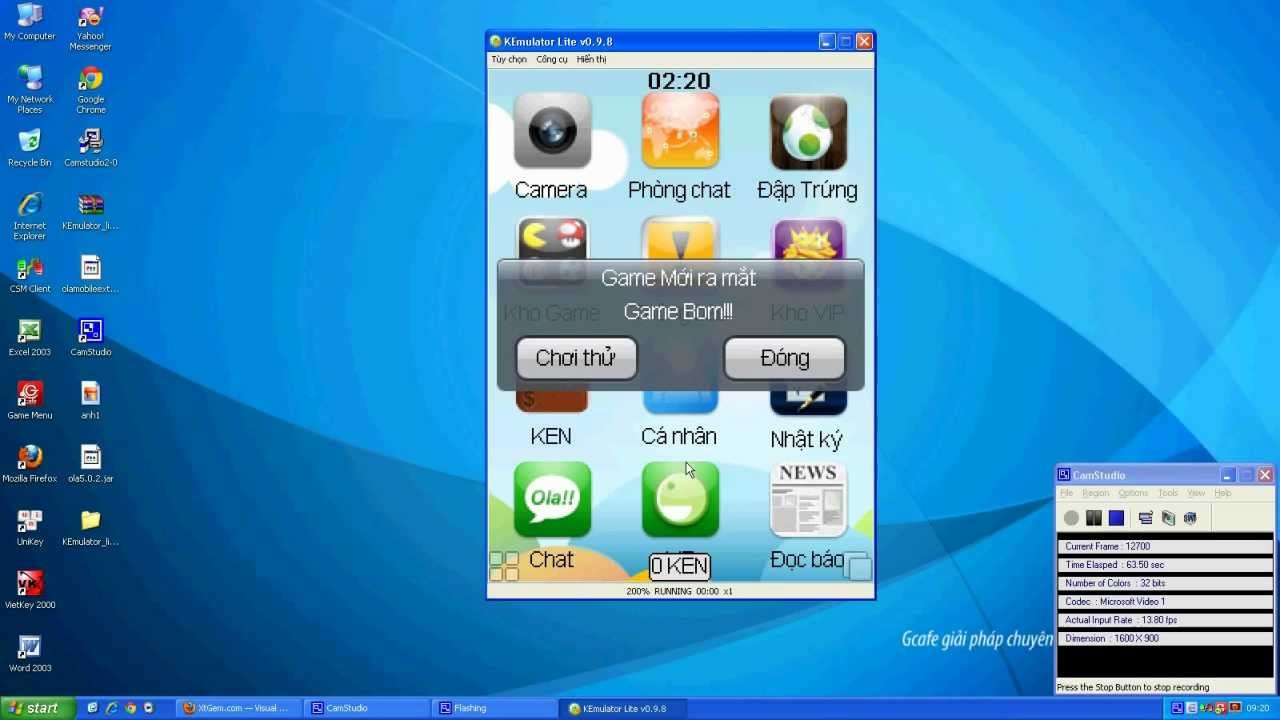Select the UniKey desktop icon
Screen dimensions: 1280x720
pyautogui.click(x=30, y=527)
